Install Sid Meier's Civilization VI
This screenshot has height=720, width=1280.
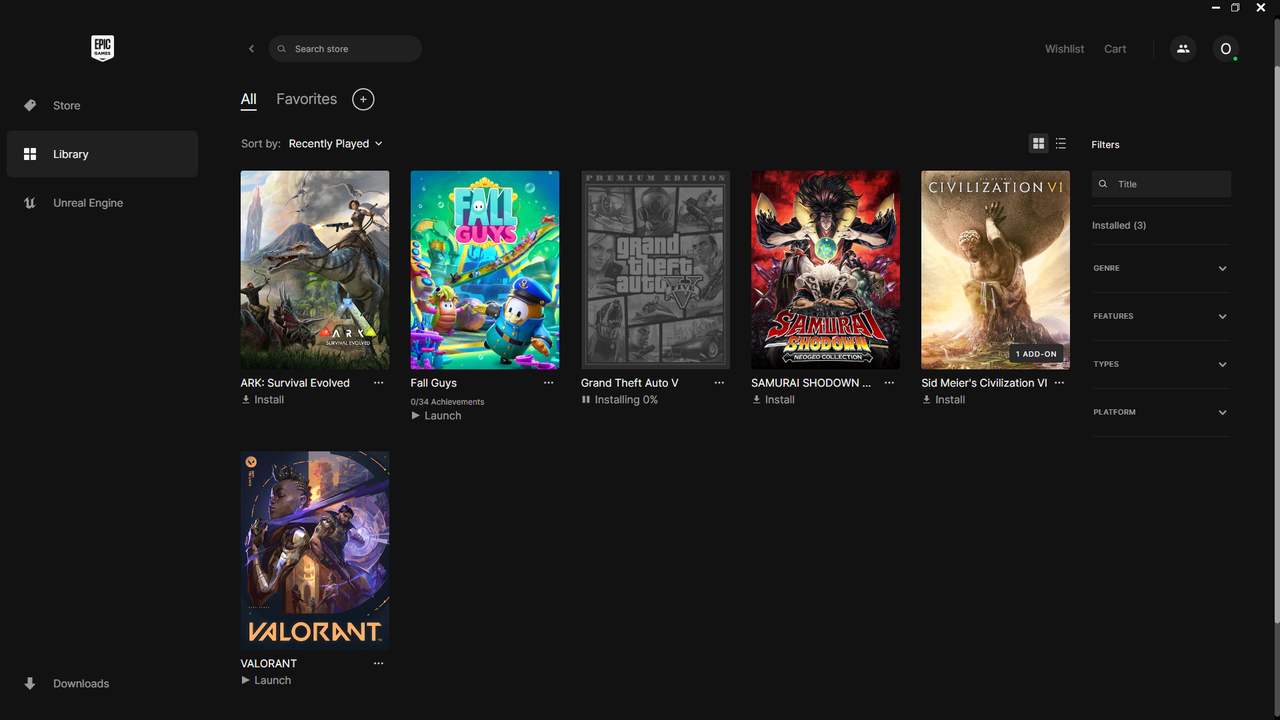point(943,400)
